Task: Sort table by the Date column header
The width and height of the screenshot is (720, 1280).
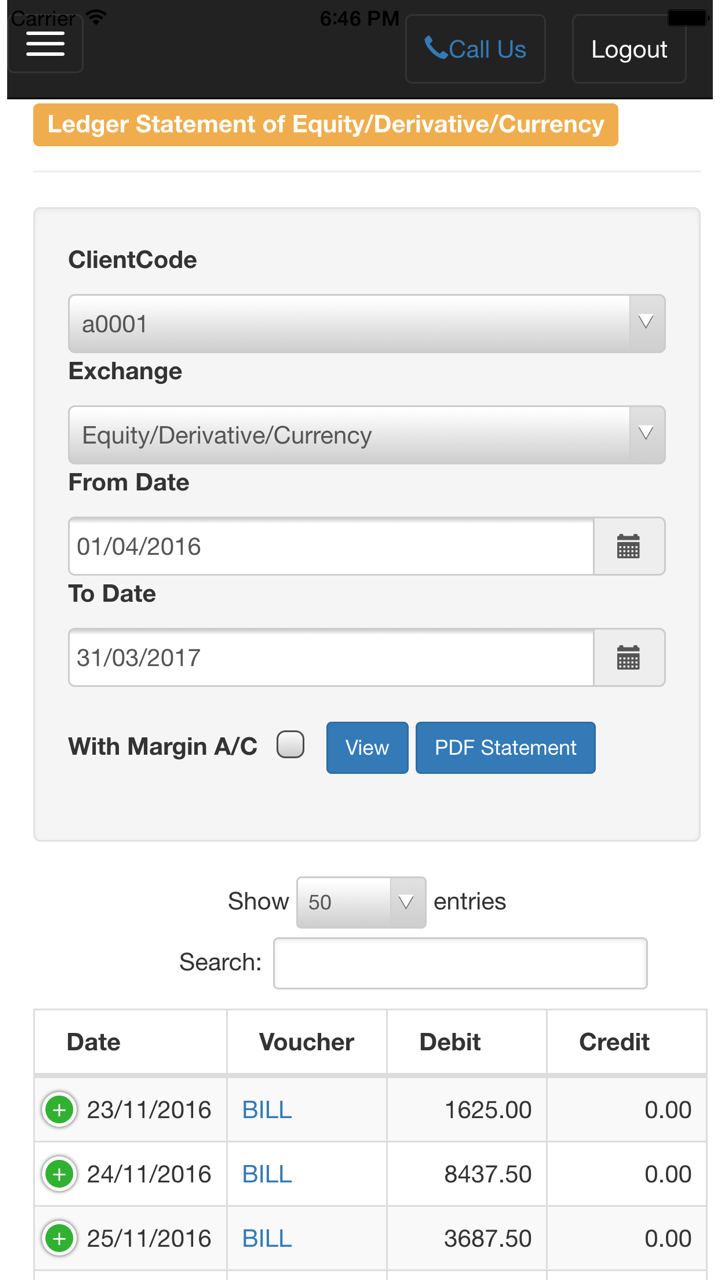Action: (94, 1042)
